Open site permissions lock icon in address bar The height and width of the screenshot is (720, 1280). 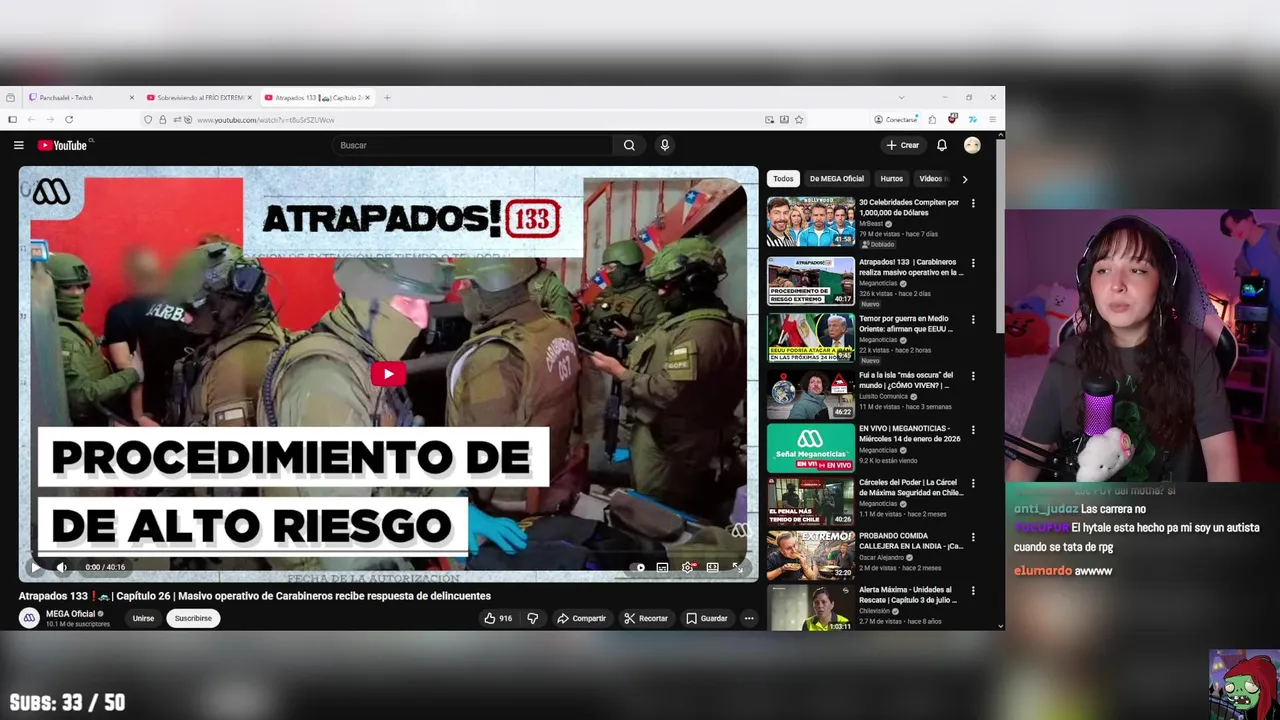[x=162, y=119]
